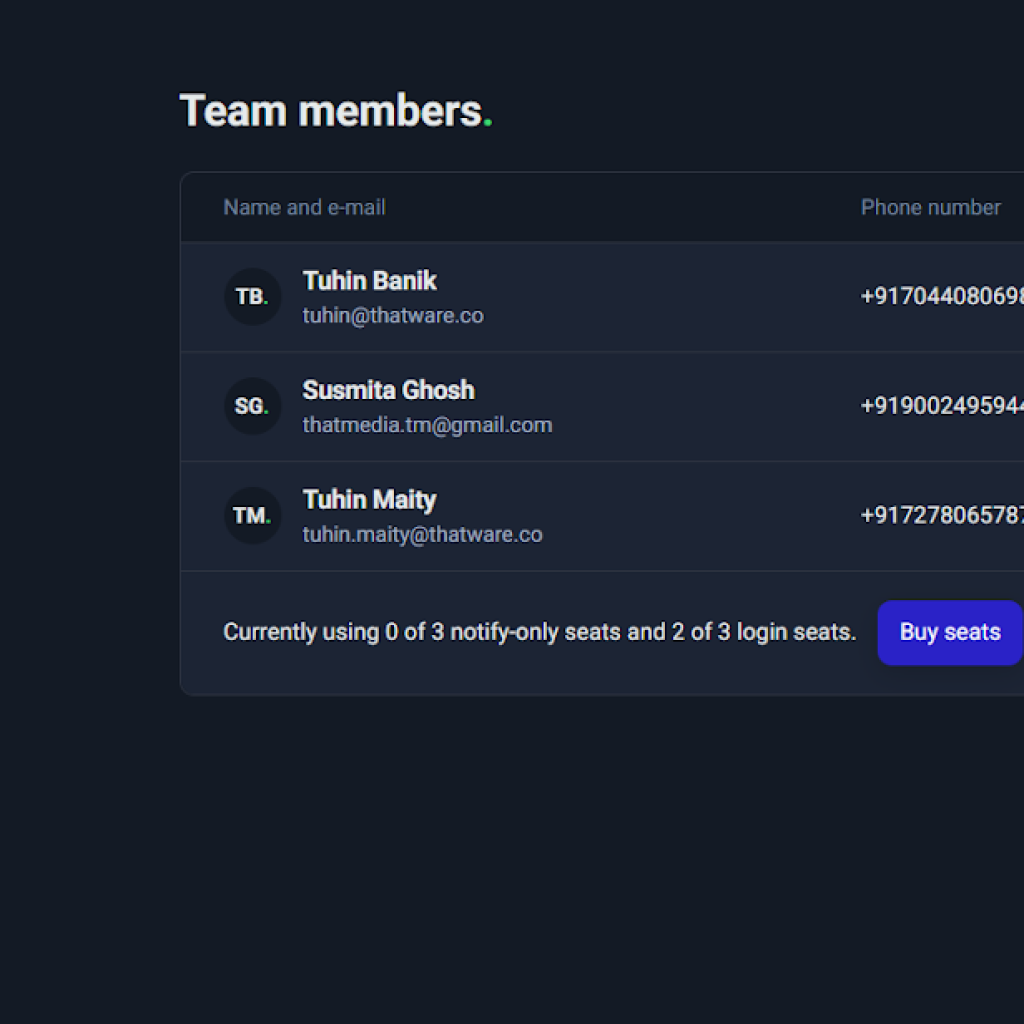Select the Tuhin Maity name
Viewport: 1024px width, 1024px height.
click(370, 500)
